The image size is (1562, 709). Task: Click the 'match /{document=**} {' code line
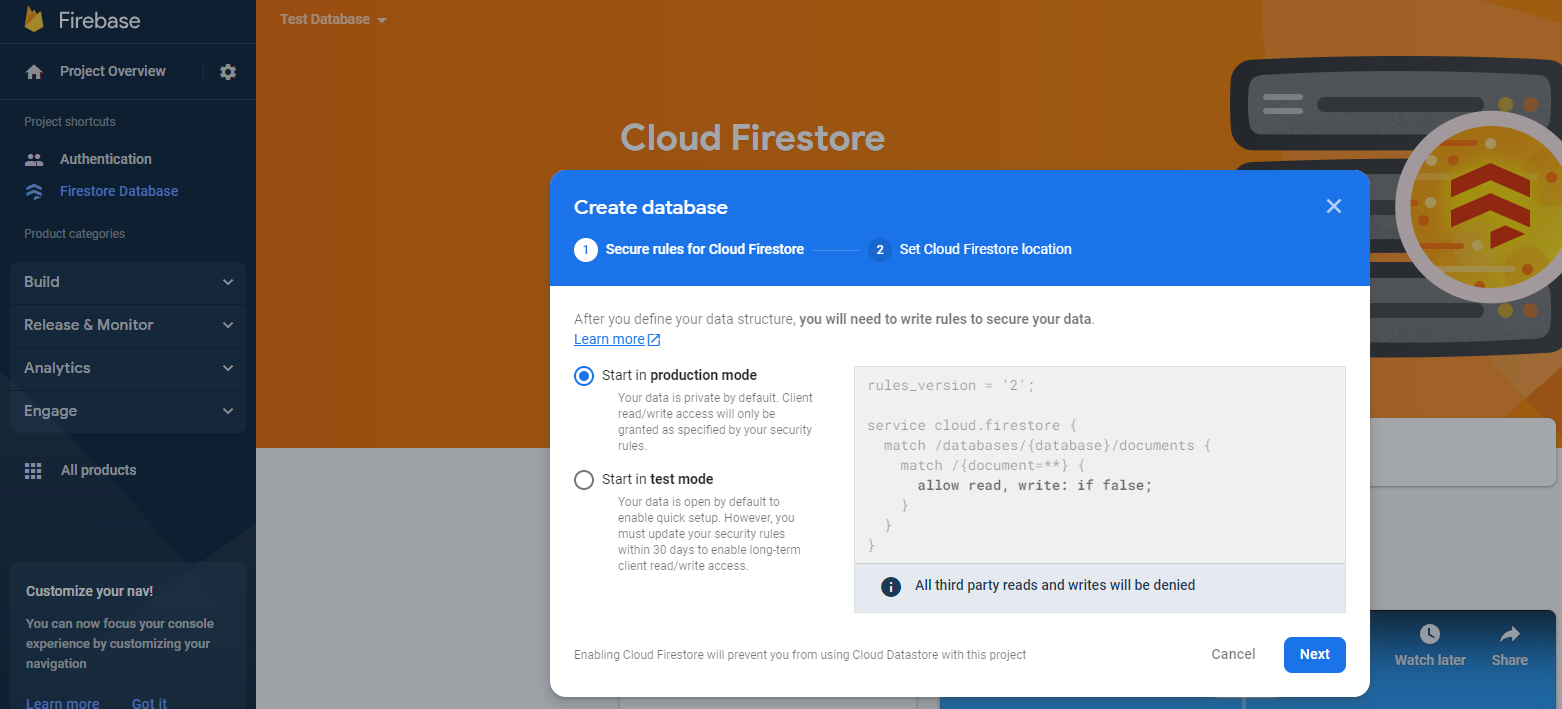[992, 466]
